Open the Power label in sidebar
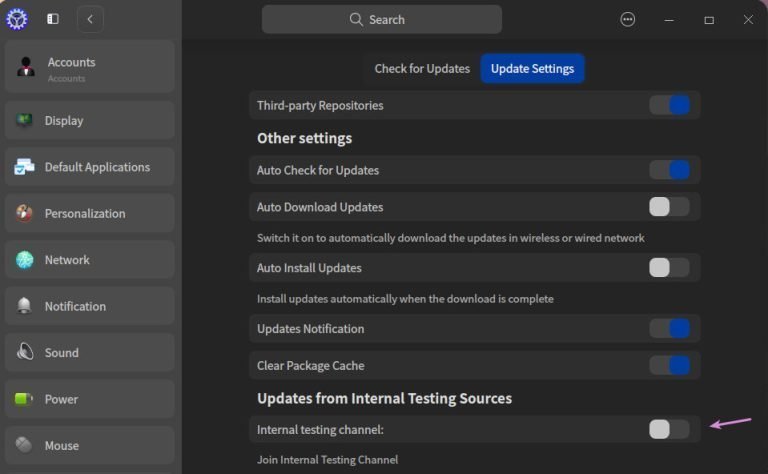768x474 pixels. pyautogui.click(x=61, y=399)
